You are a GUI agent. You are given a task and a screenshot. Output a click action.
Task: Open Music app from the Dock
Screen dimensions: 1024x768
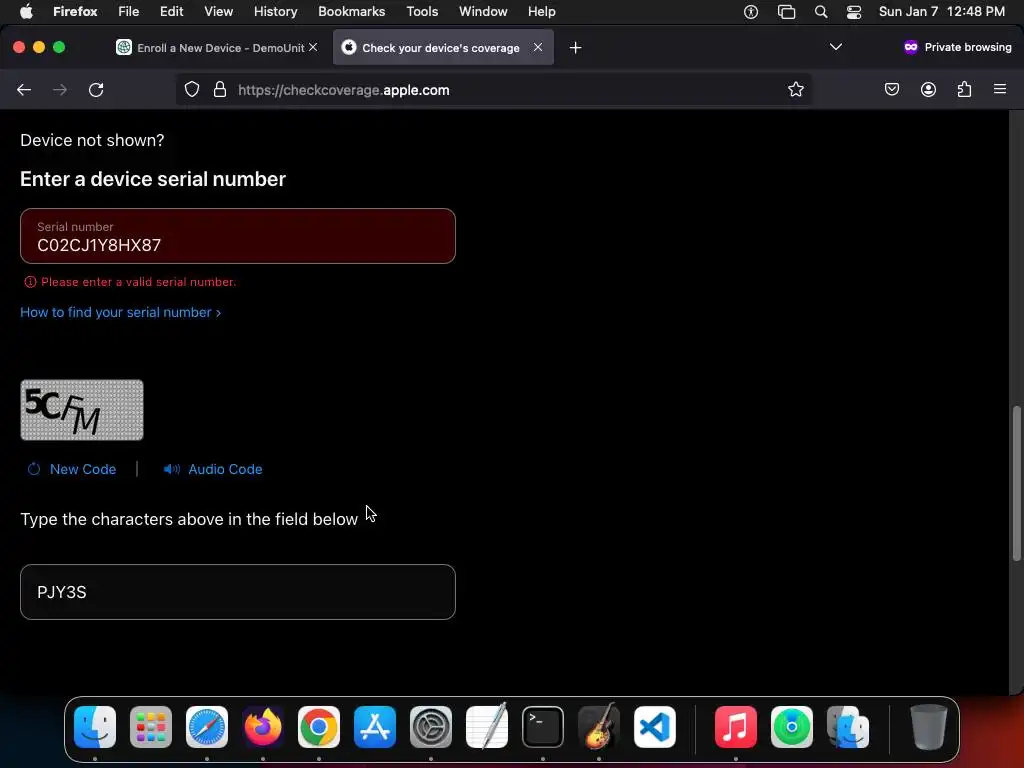click(x=735, y=727)
